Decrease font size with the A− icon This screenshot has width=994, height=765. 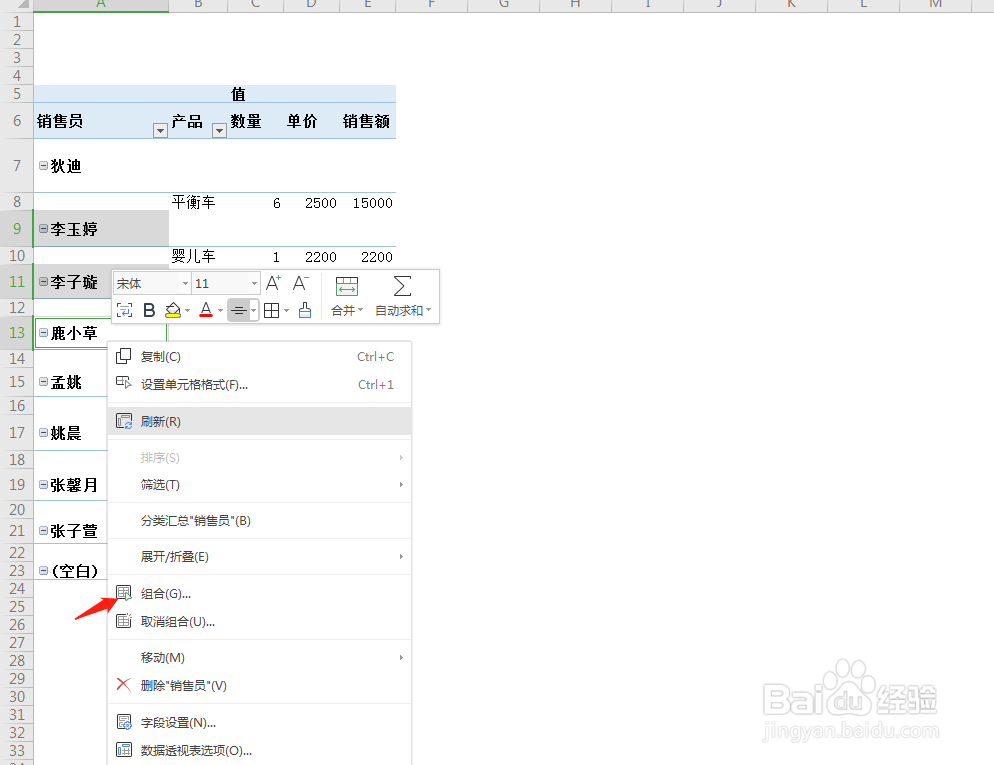click(301, 284)
